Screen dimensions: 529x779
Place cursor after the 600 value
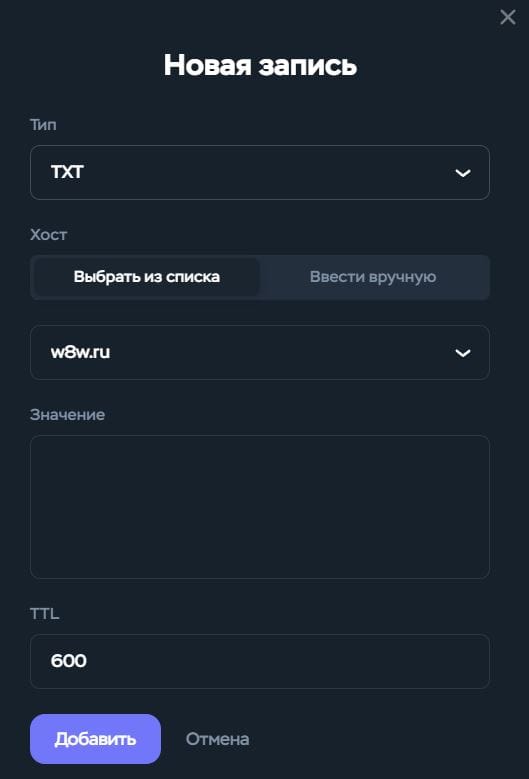click(x=88, y=661)
